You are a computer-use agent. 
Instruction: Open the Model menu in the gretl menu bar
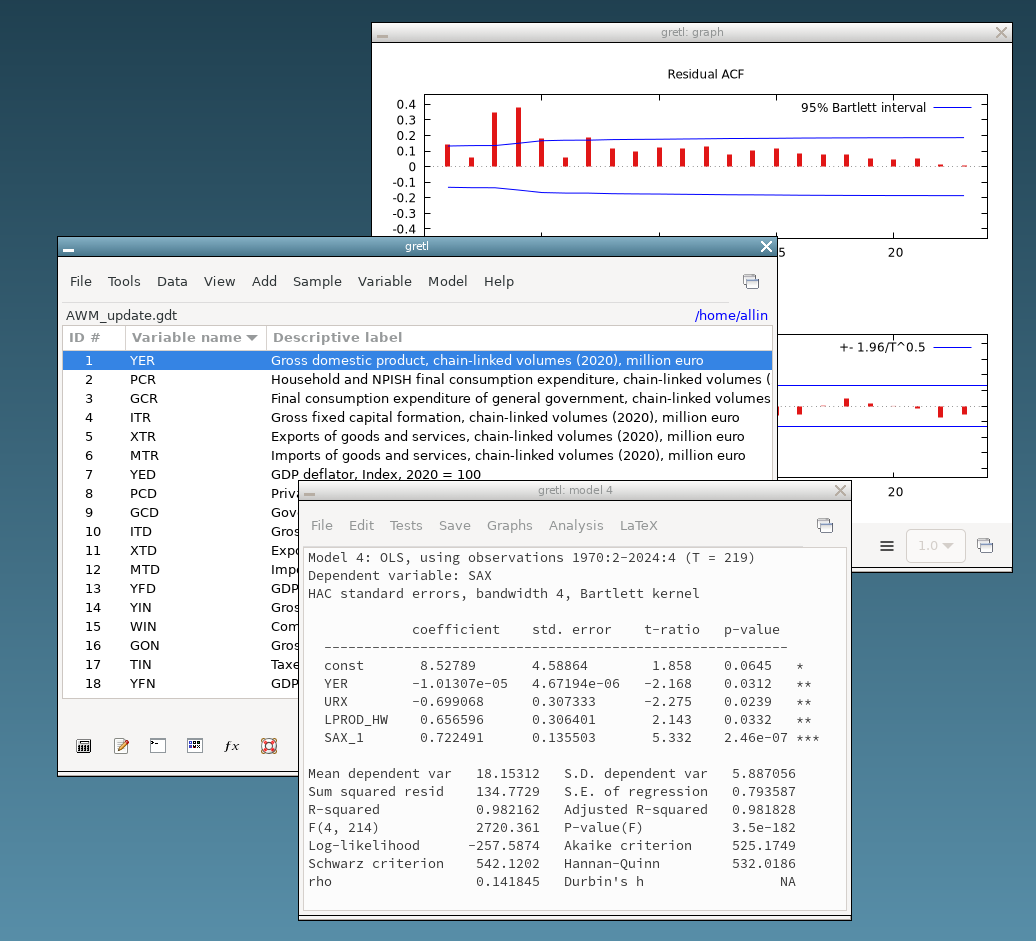[447, 282]
